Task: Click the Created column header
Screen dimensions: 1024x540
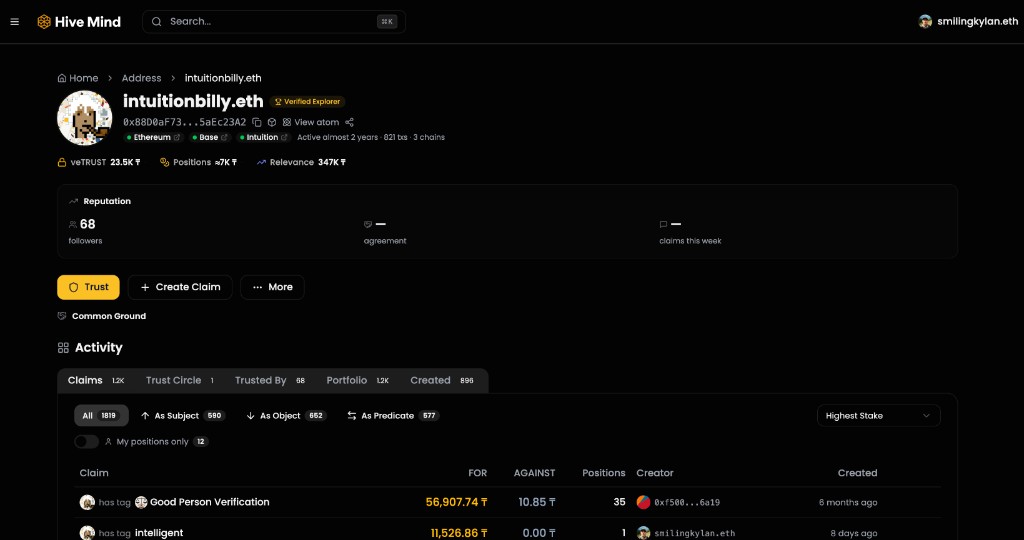Action: pyautogui.click(x=857, y=473)
